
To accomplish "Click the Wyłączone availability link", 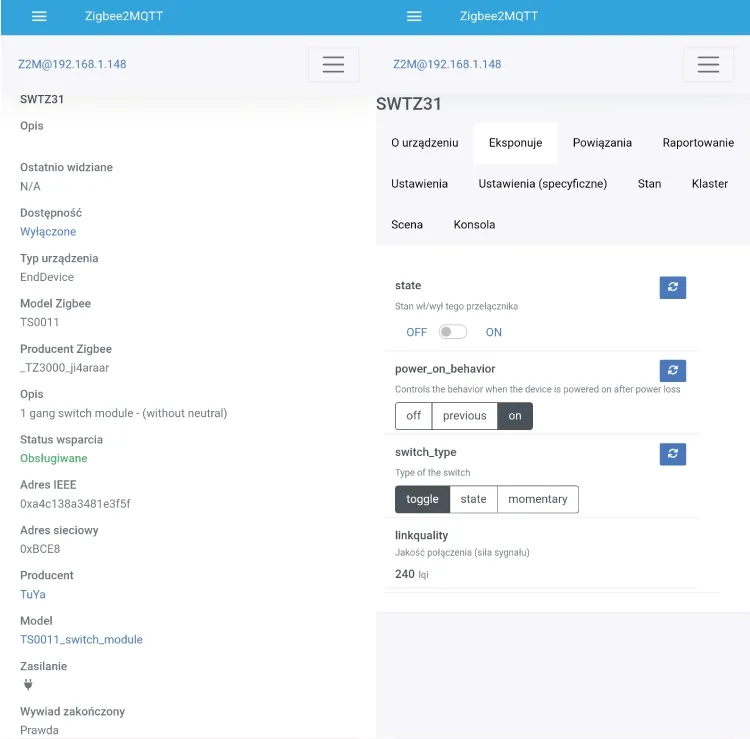I will [48, 232].
